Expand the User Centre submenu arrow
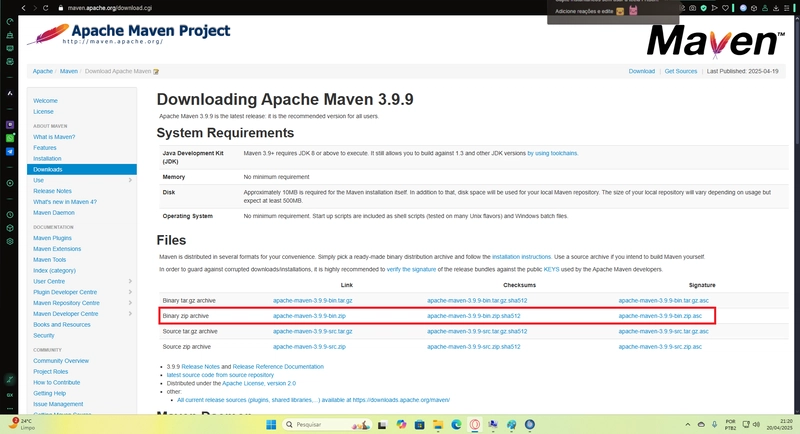 [130, 281]
